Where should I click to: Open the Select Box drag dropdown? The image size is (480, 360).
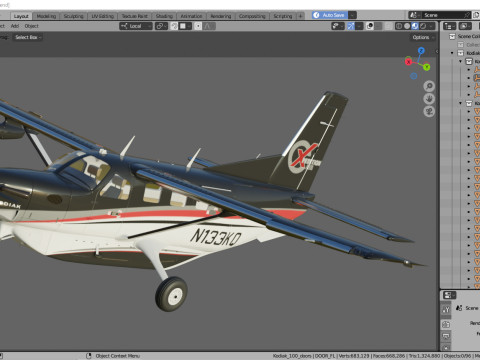coord(28,37)
